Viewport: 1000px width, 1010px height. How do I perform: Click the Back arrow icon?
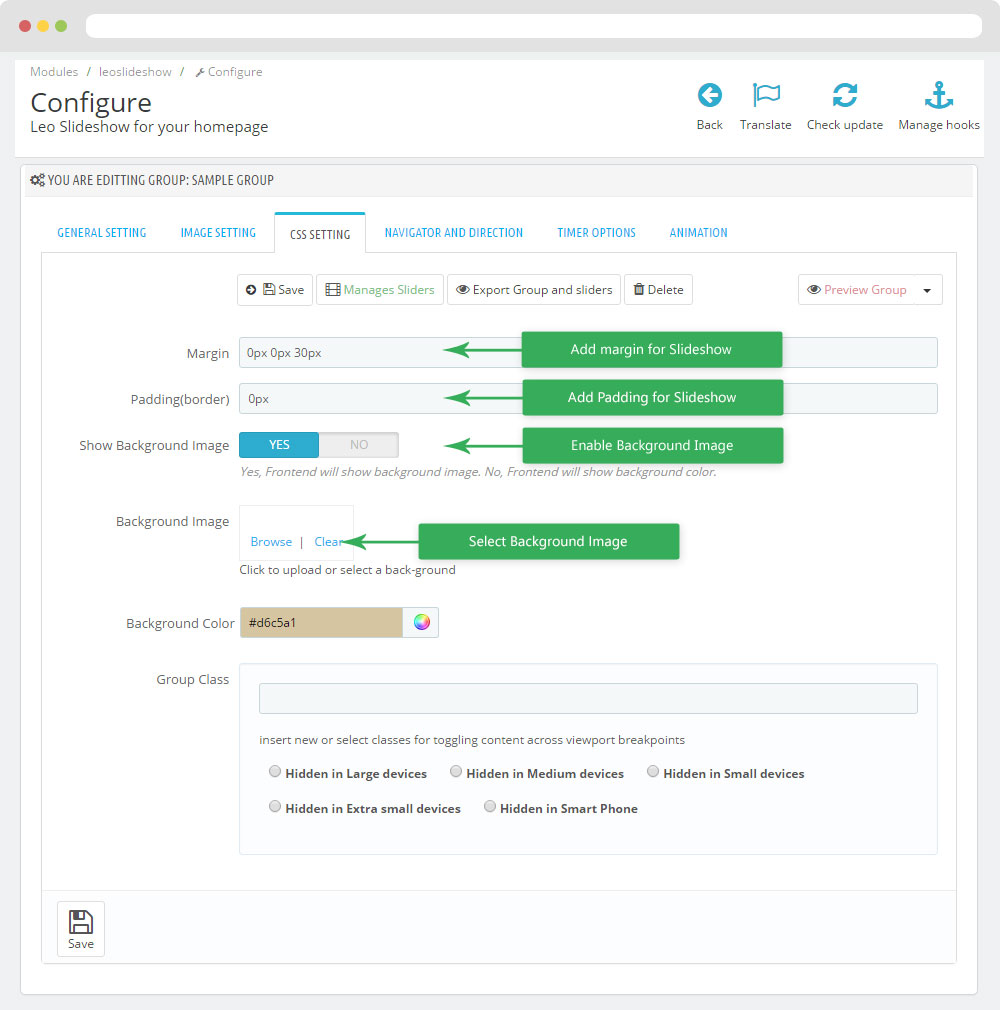coord(709,95)
